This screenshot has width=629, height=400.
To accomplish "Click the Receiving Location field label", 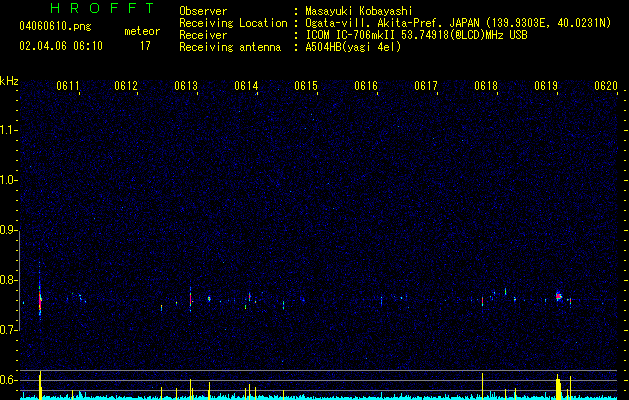I will tap(233, 23).
